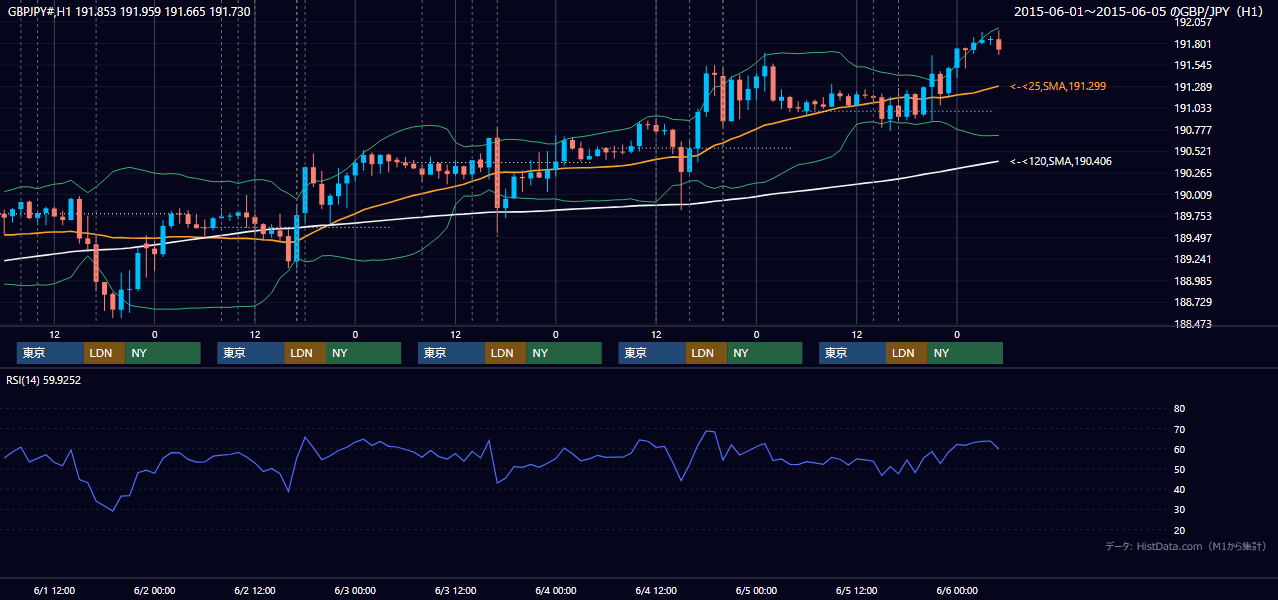1278x600 pixels.
Task: Click the RSI scale value 40
Action: [1179, 489]
